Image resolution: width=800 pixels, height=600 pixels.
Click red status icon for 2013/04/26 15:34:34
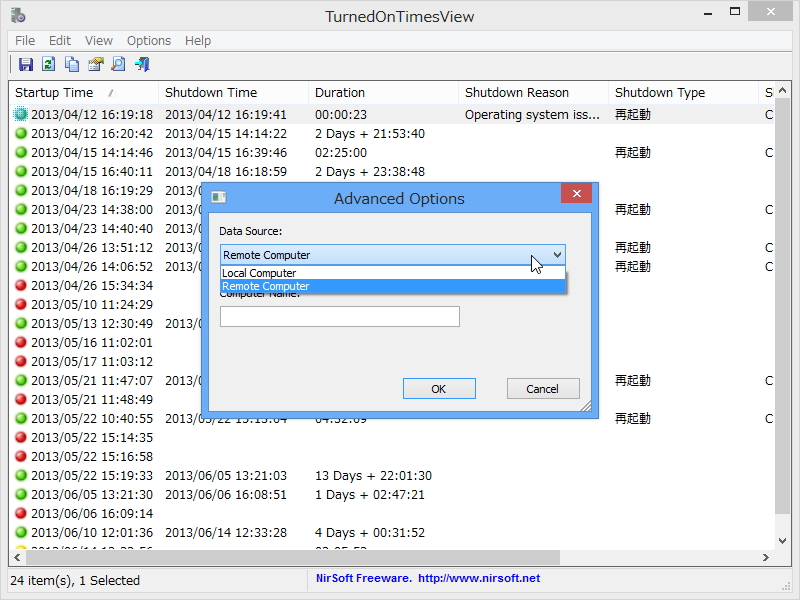pyautogui.click(x=21, y=285)
